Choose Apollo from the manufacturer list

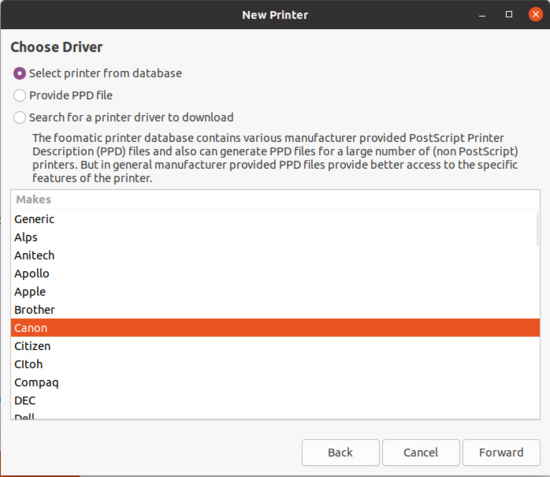tap(274, 274)
